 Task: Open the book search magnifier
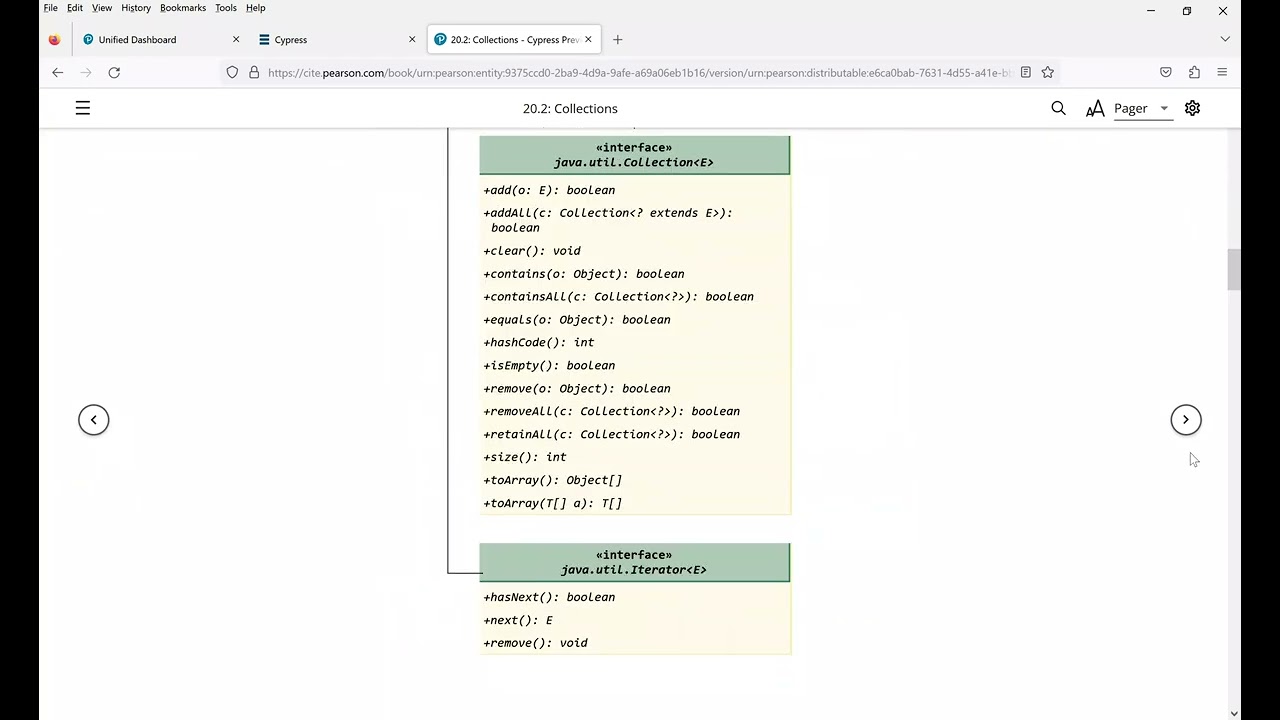point(1058,108)
